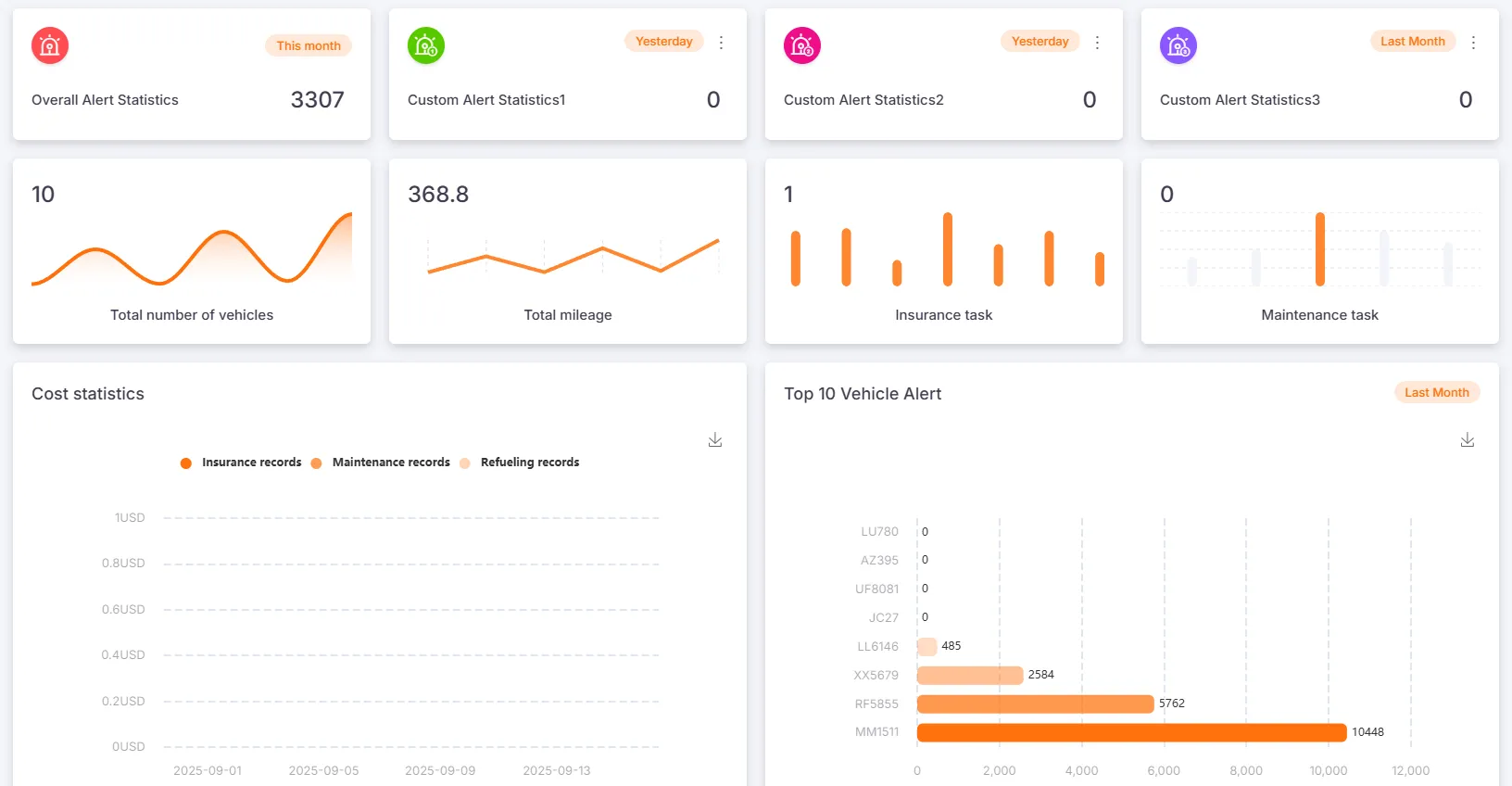Click the This month badge
The width and height of the screenshot is (1512, 786).
click(x=309, y=45)
